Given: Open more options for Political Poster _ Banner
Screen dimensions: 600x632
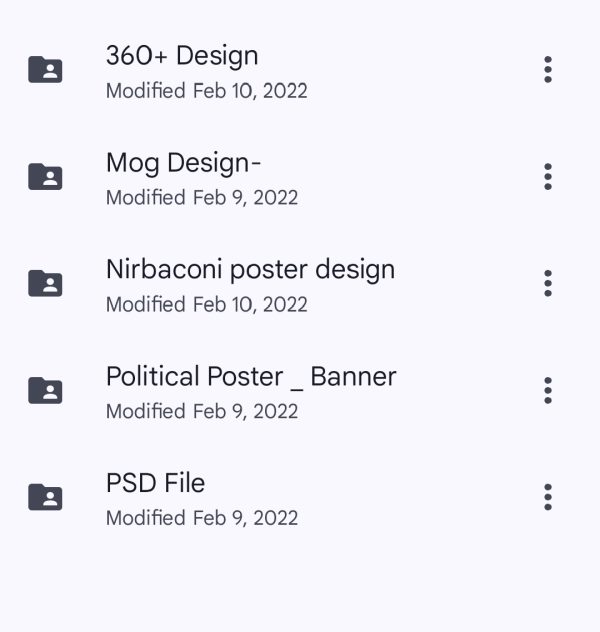Looking at the screenshot, I should [x=548, y=390].
